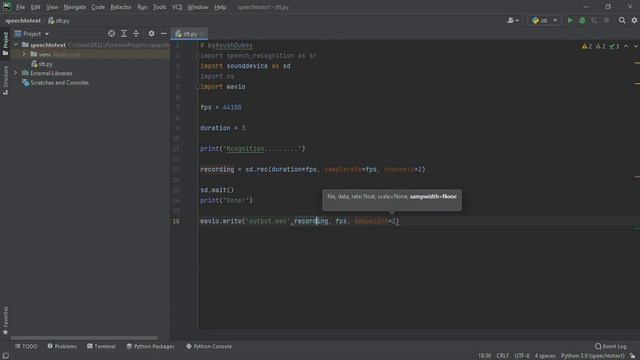Collapse the speechtotext project root

point(16,44)
